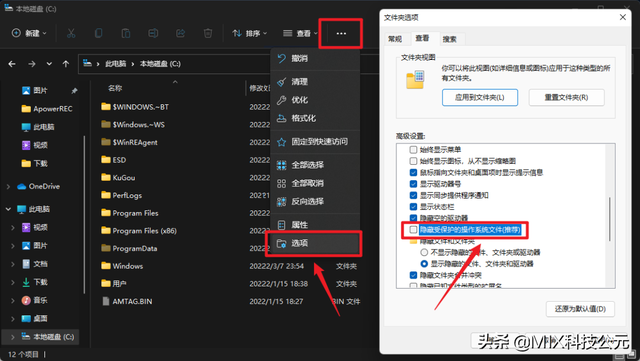Expand OneDrive in the navigation pane
Viewport: 640px width, 361px height.
click(x=8, y=187)
